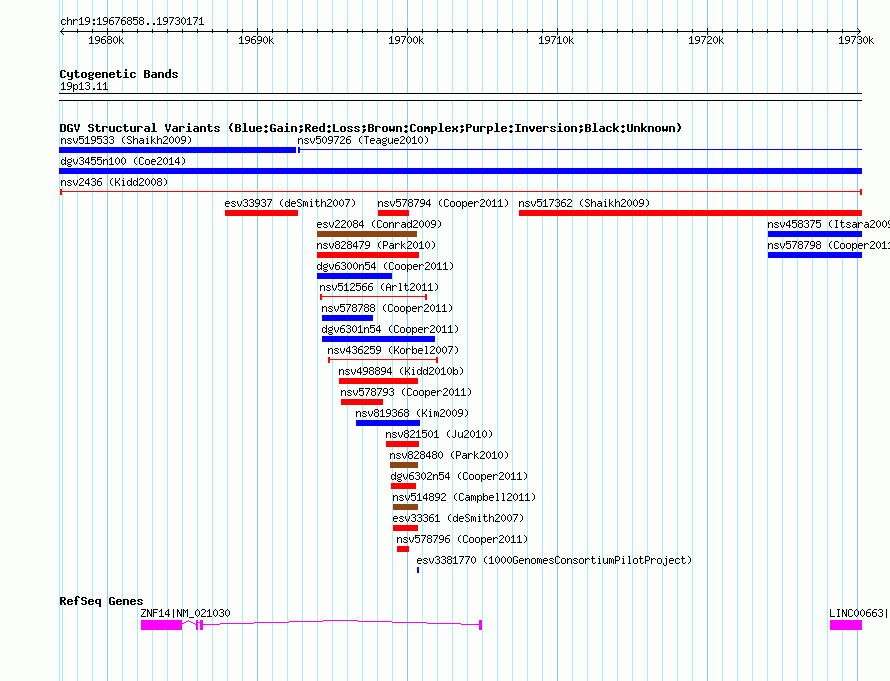The image size is (890, 681).
Task: Click the nsv821501 (Ju2010) variant label
Action: click(x=439, y=434)
